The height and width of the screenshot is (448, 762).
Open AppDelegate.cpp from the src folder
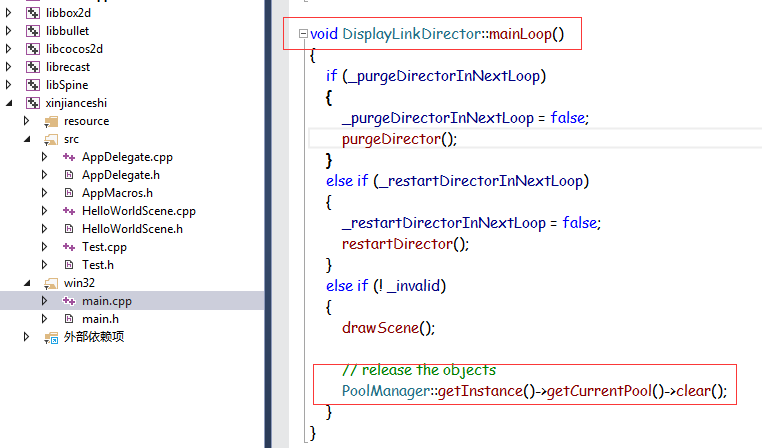pyautogui.click(x=127, y=157)
